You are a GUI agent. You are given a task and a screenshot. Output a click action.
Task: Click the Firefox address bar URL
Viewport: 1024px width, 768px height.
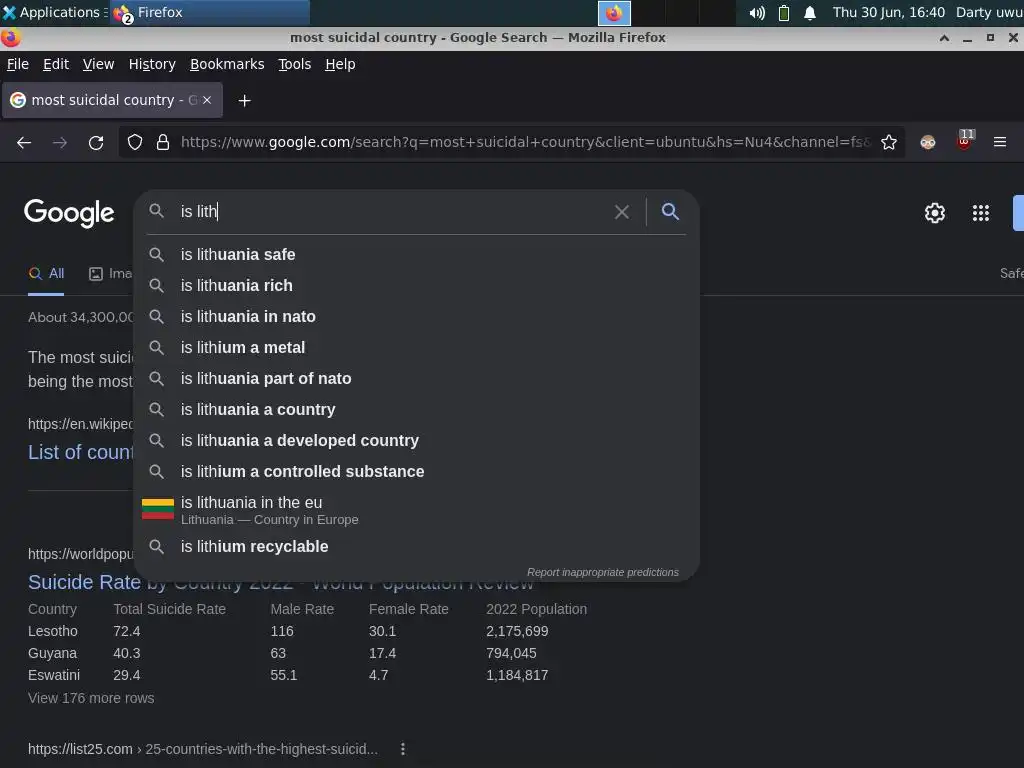[x=526, y=142]
